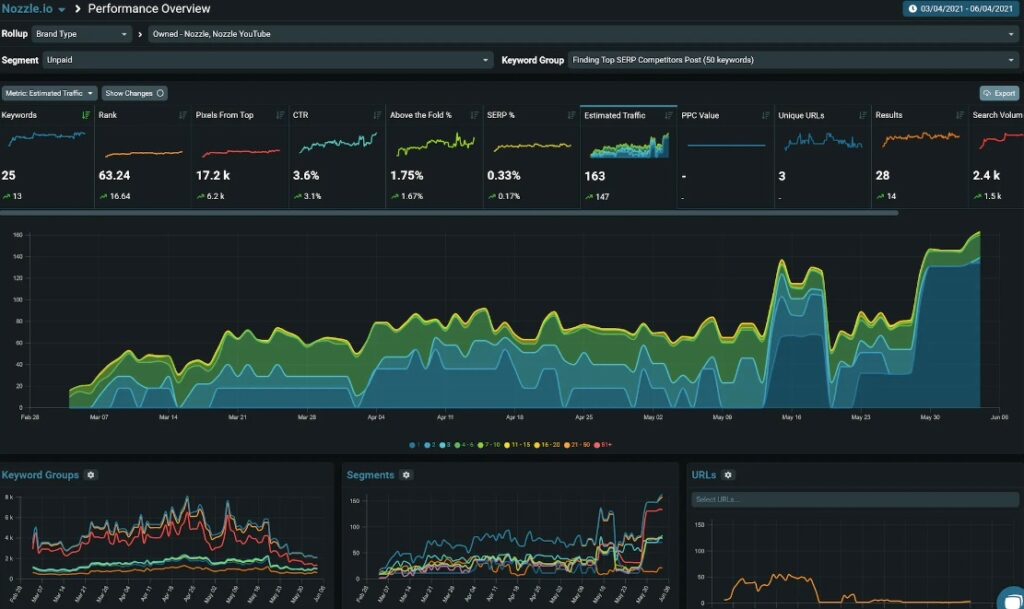
Task: Select the Above the Fold % metric card
Action: (434, 157)
